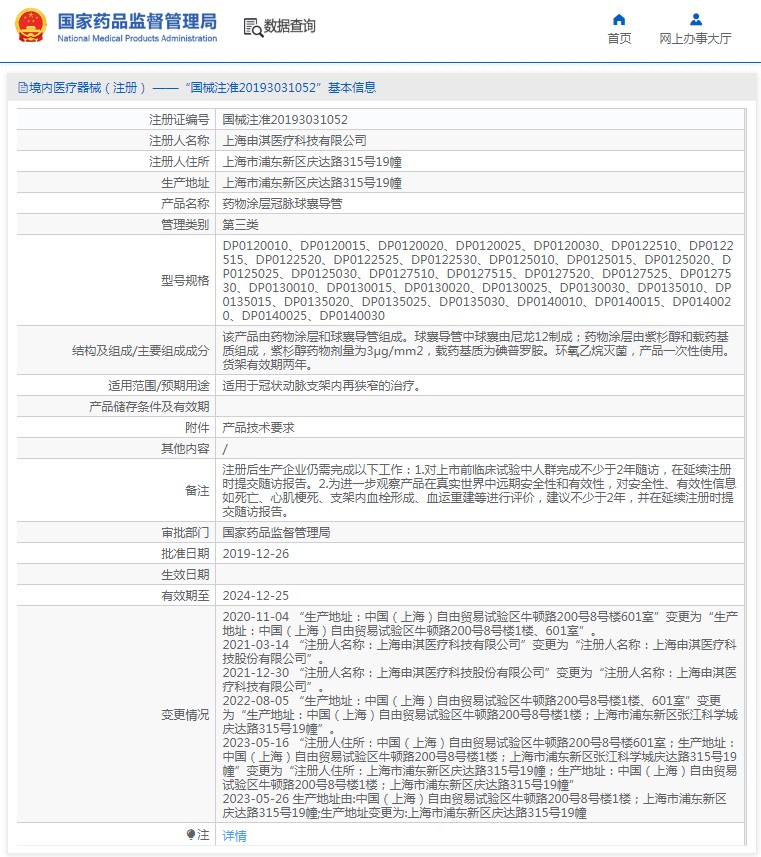
Task: Click the 附件 row label
Action: pos(197,427)
